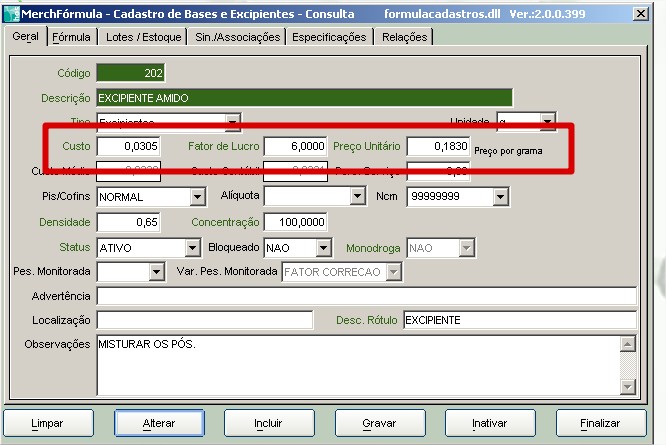Focus the Fator de Lucro field

pos(296,147)
